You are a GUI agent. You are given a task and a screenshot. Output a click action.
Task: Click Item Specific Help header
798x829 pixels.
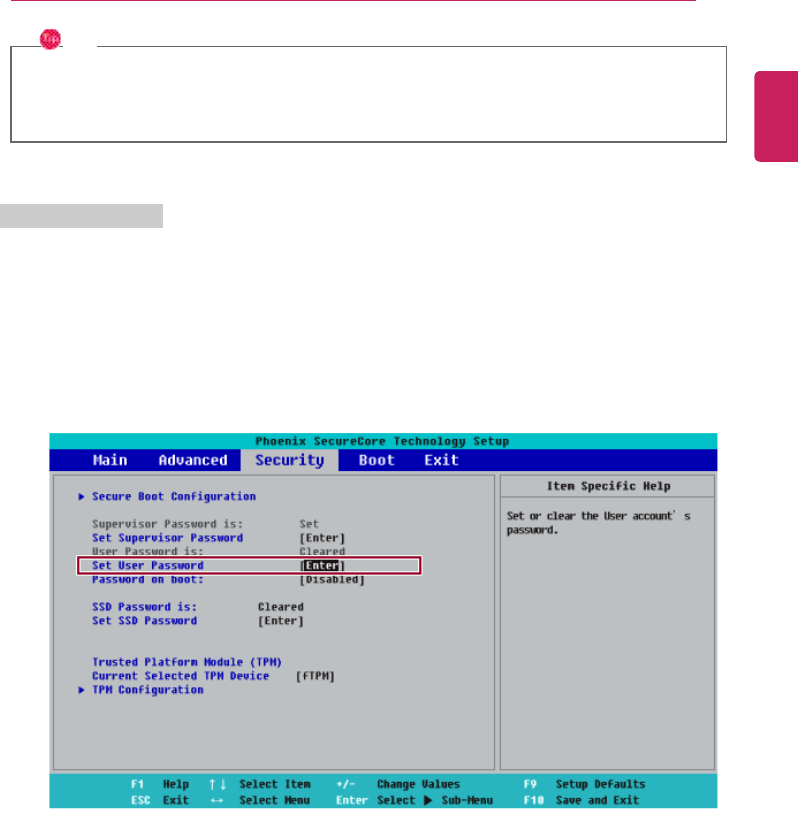point(608,486)
